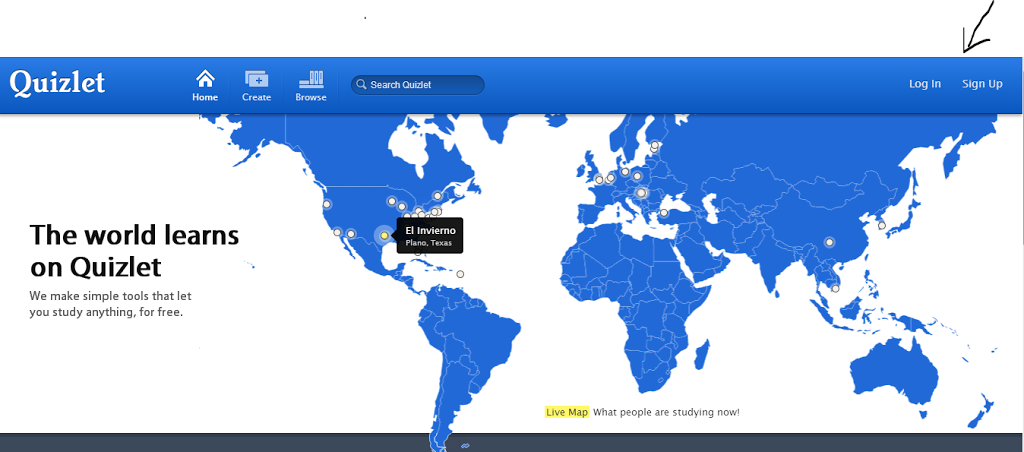1024x452 pixels.
Task: Click the magnifier icon in search box
Action: tap(361, 85)
